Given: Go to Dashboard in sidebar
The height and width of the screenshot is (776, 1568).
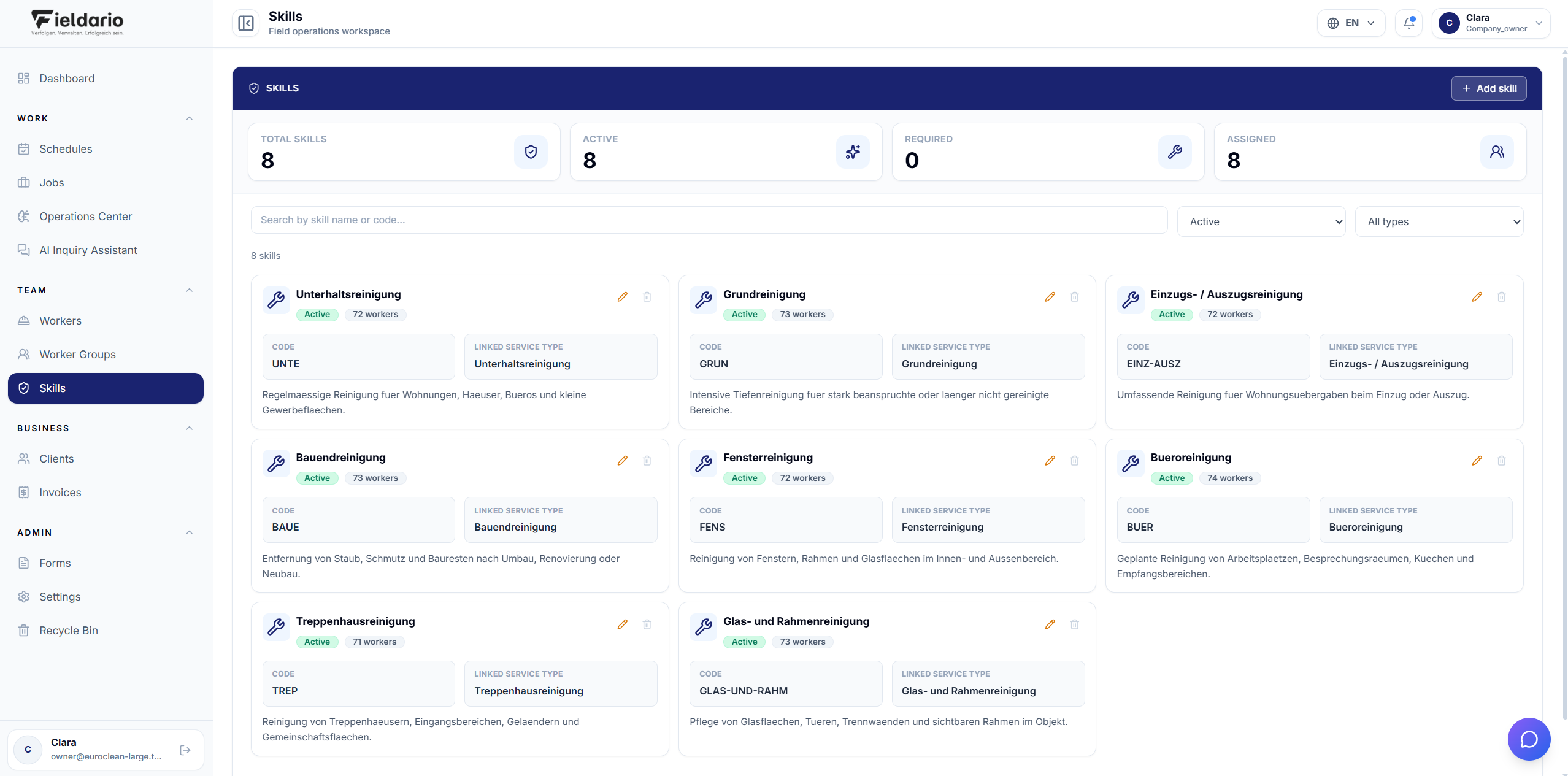Looking at the screenshot, I should click(x=106, y=79).
